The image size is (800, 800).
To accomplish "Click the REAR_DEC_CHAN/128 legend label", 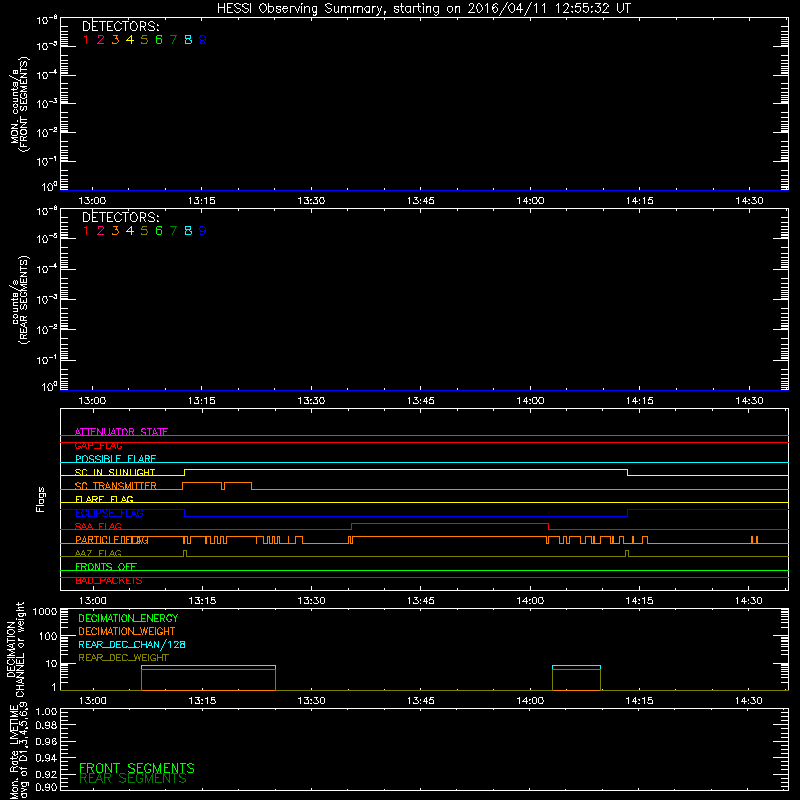I will 132,645.
